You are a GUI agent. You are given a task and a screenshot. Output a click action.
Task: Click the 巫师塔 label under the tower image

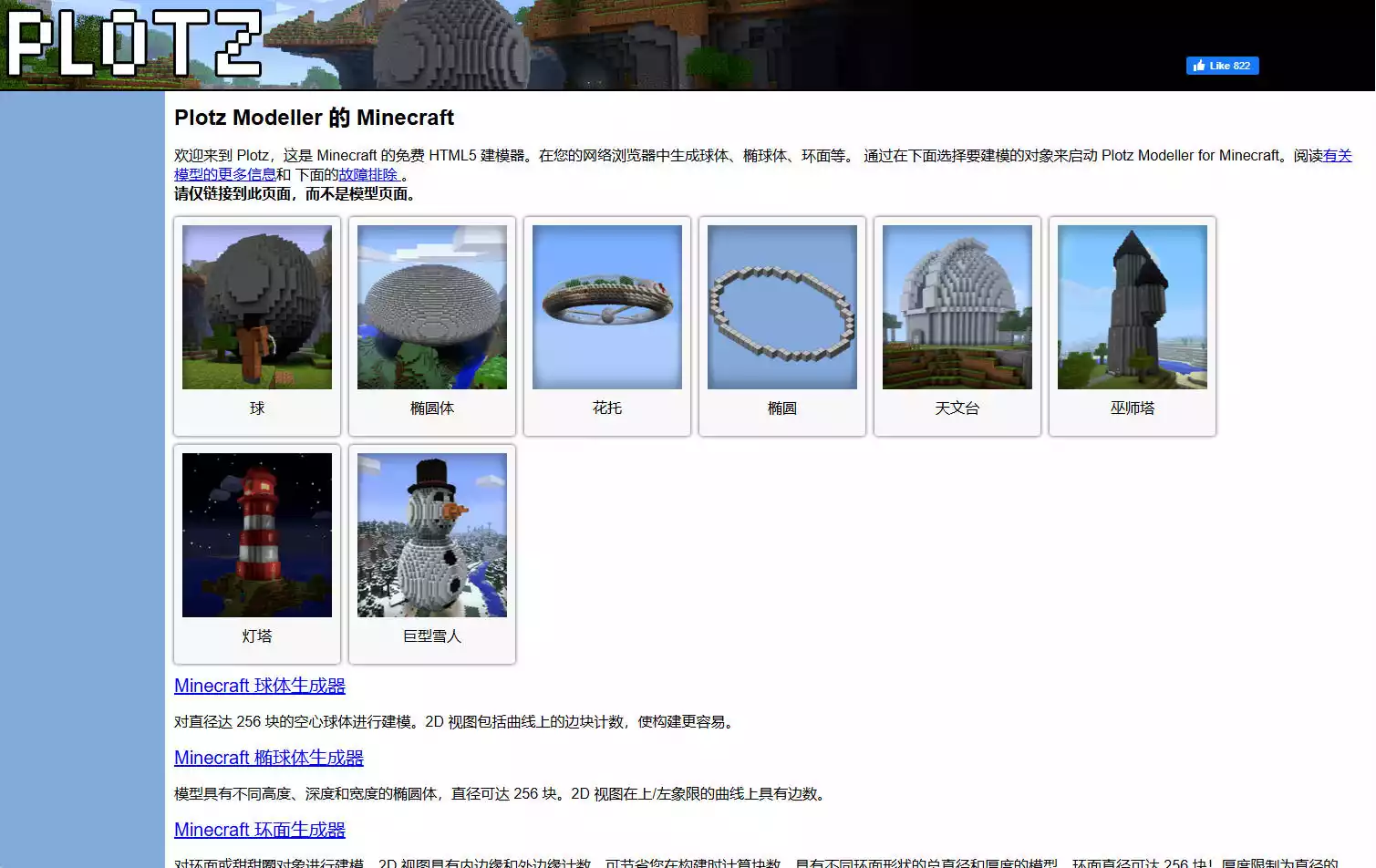(1133, 408)
